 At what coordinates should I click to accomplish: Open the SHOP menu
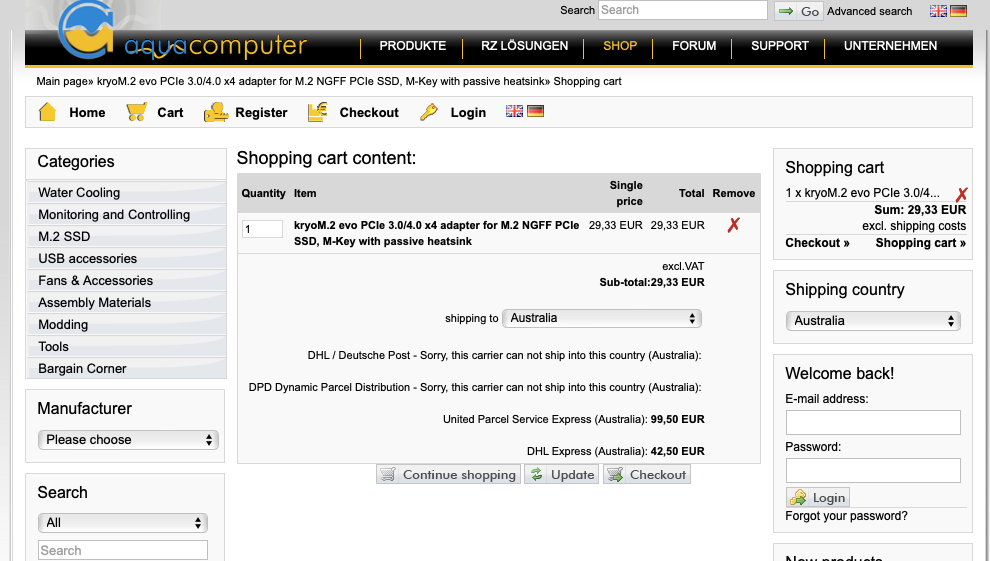point(619,45)
